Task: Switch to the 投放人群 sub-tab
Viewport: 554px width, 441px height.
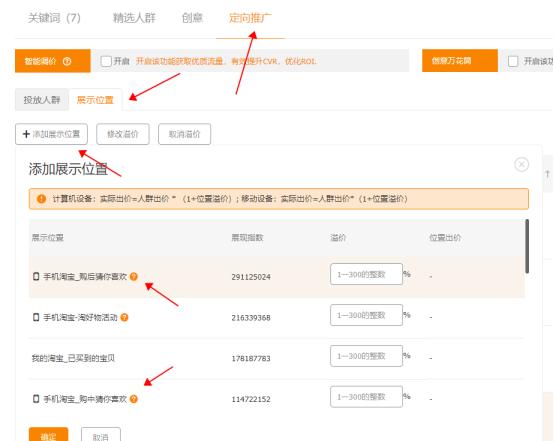Action: [42, 100]
